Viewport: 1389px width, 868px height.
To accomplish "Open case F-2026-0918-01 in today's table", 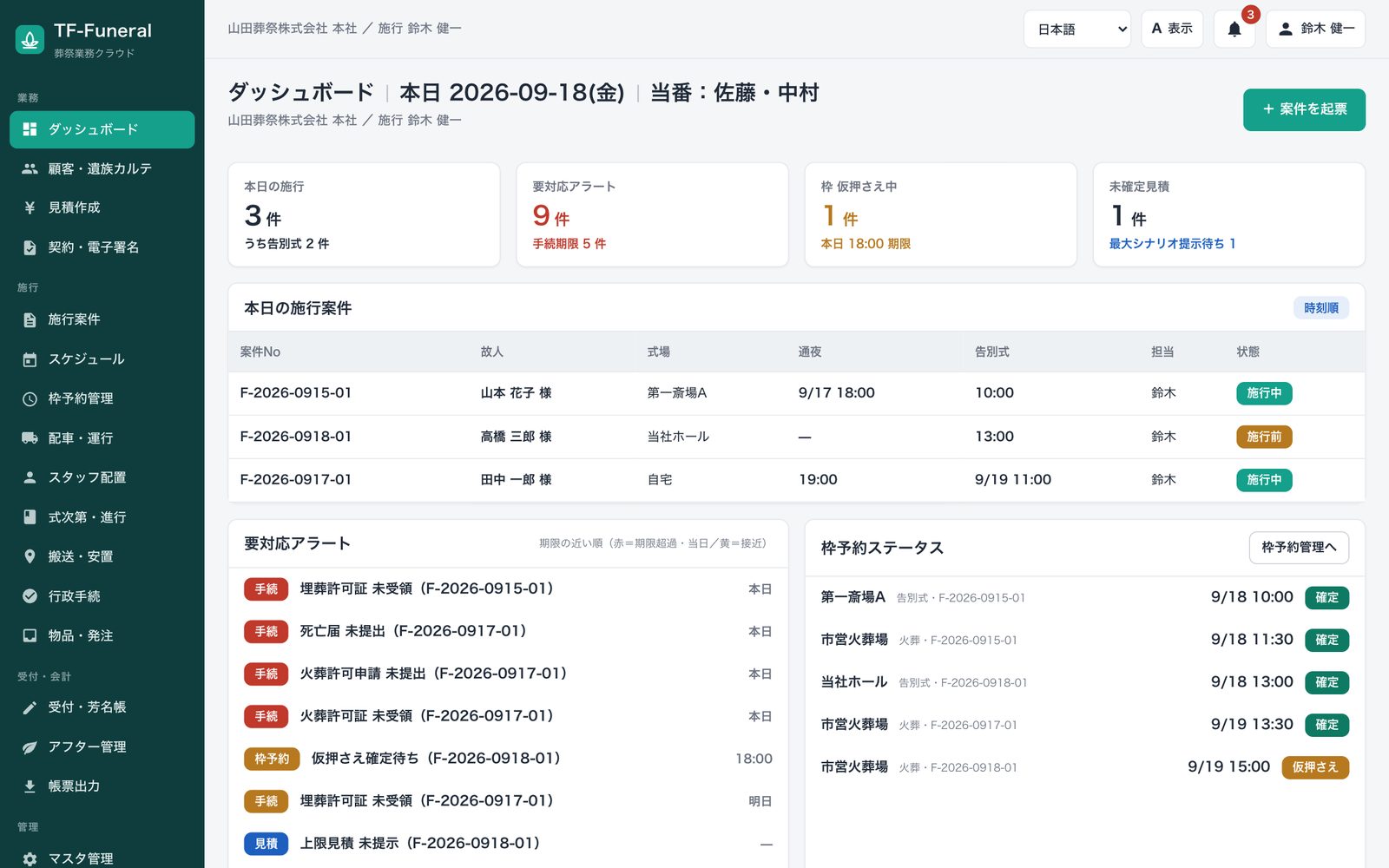I will [x=295, y=437].
